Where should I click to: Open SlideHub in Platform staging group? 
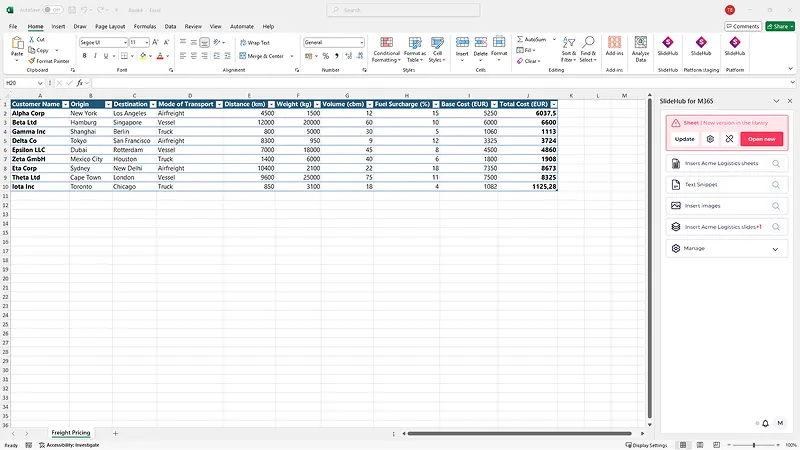701,46
